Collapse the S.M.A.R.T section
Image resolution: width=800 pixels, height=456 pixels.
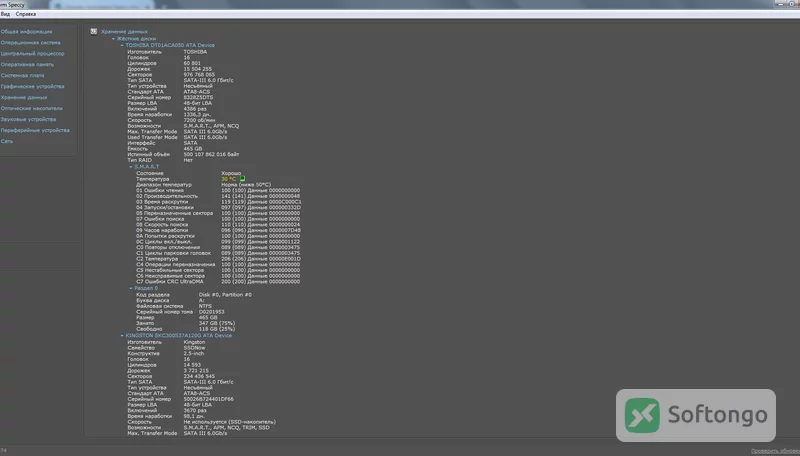coord(131,167)
